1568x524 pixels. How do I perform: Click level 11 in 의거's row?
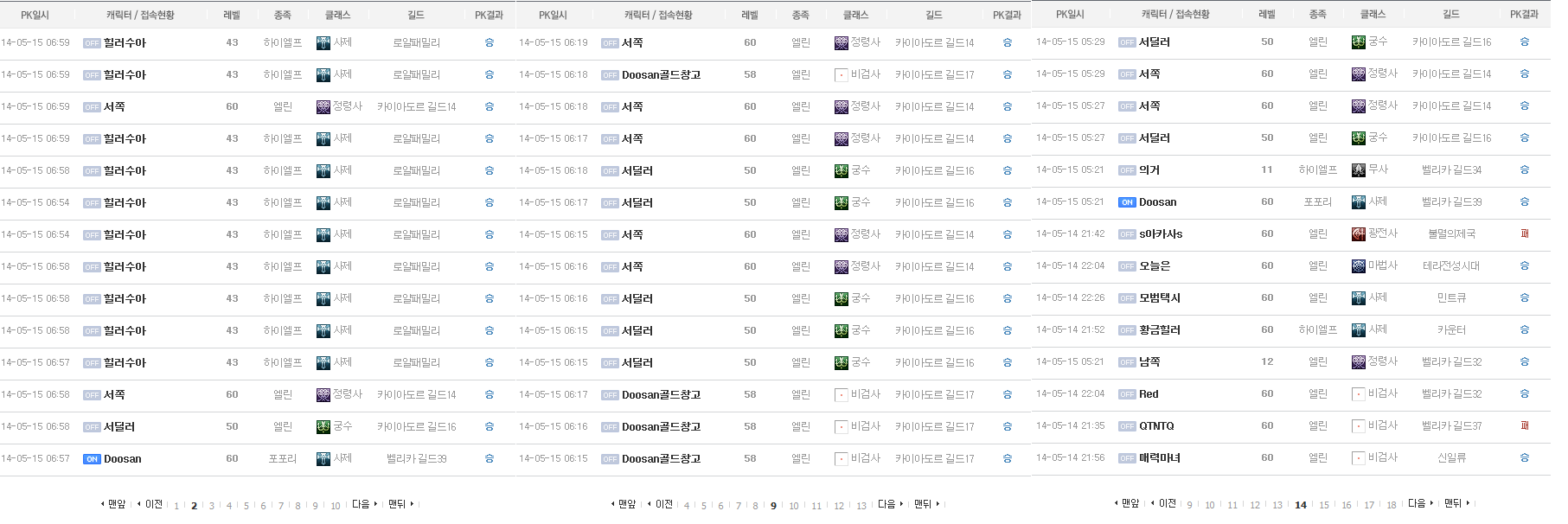(x=1266, y=170)
